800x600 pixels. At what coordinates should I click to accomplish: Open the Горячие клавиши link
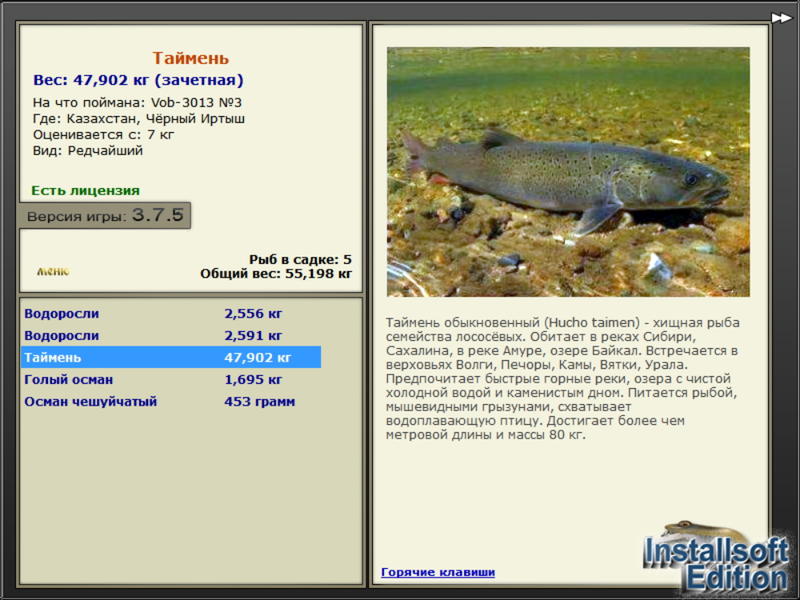pyautogui.click(x=438, y=572)
